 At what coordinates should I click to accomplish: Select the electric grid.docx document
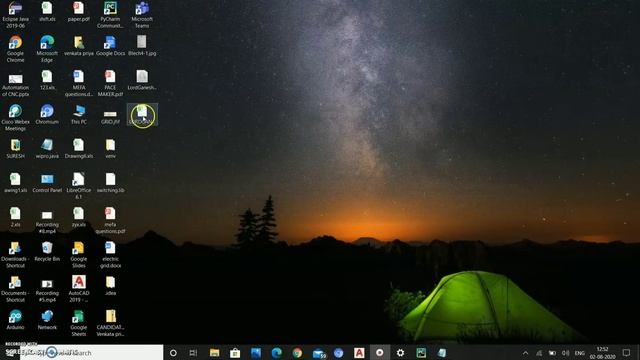pyautogui.click(x=110, y=255)
